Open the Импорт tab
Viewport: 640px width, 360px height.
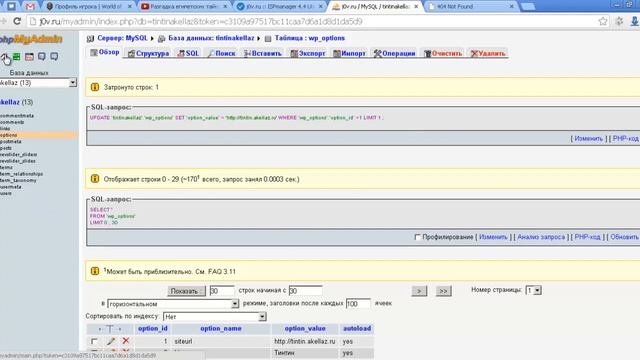[349, 53]
